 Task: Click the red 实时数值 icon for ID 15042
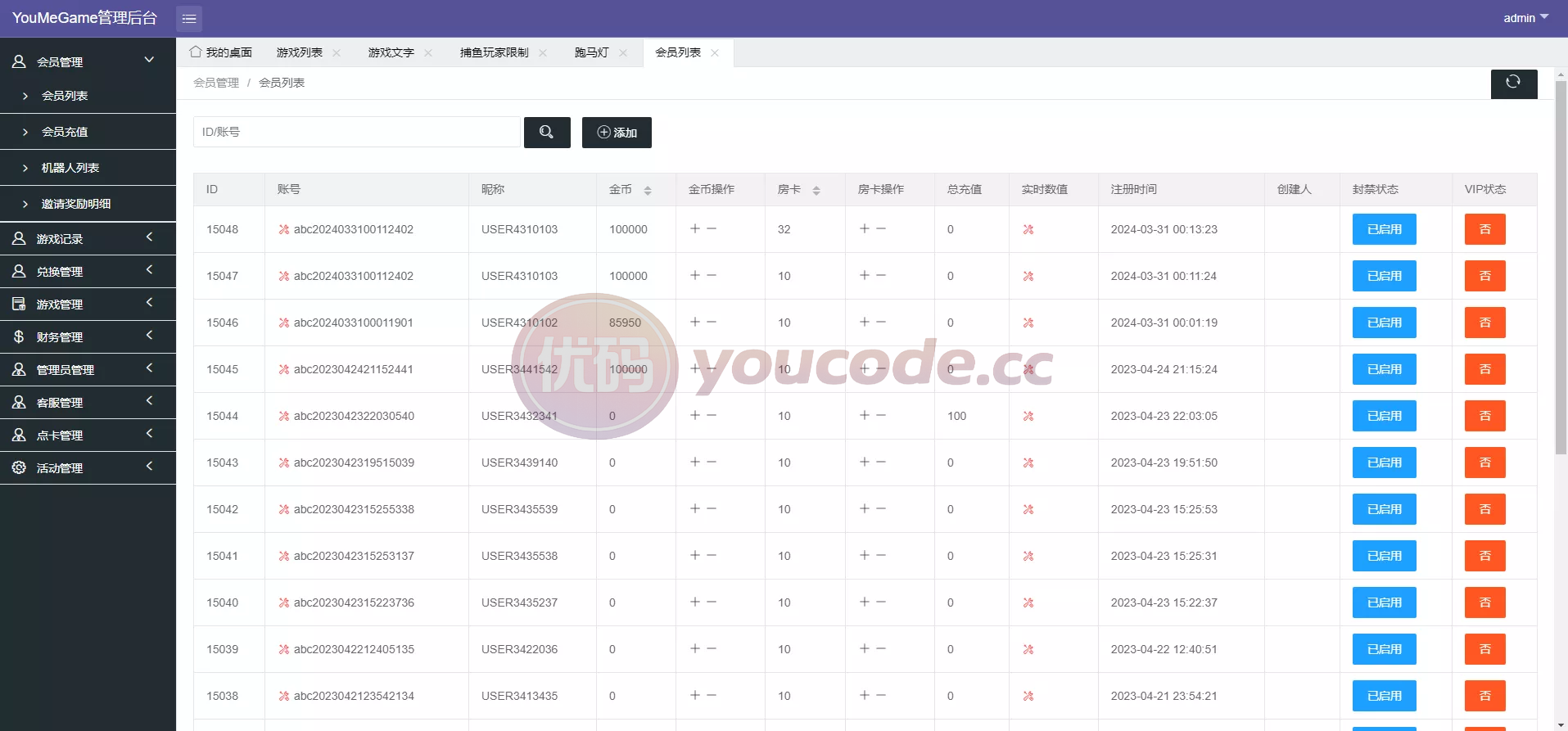point(1028,509)
